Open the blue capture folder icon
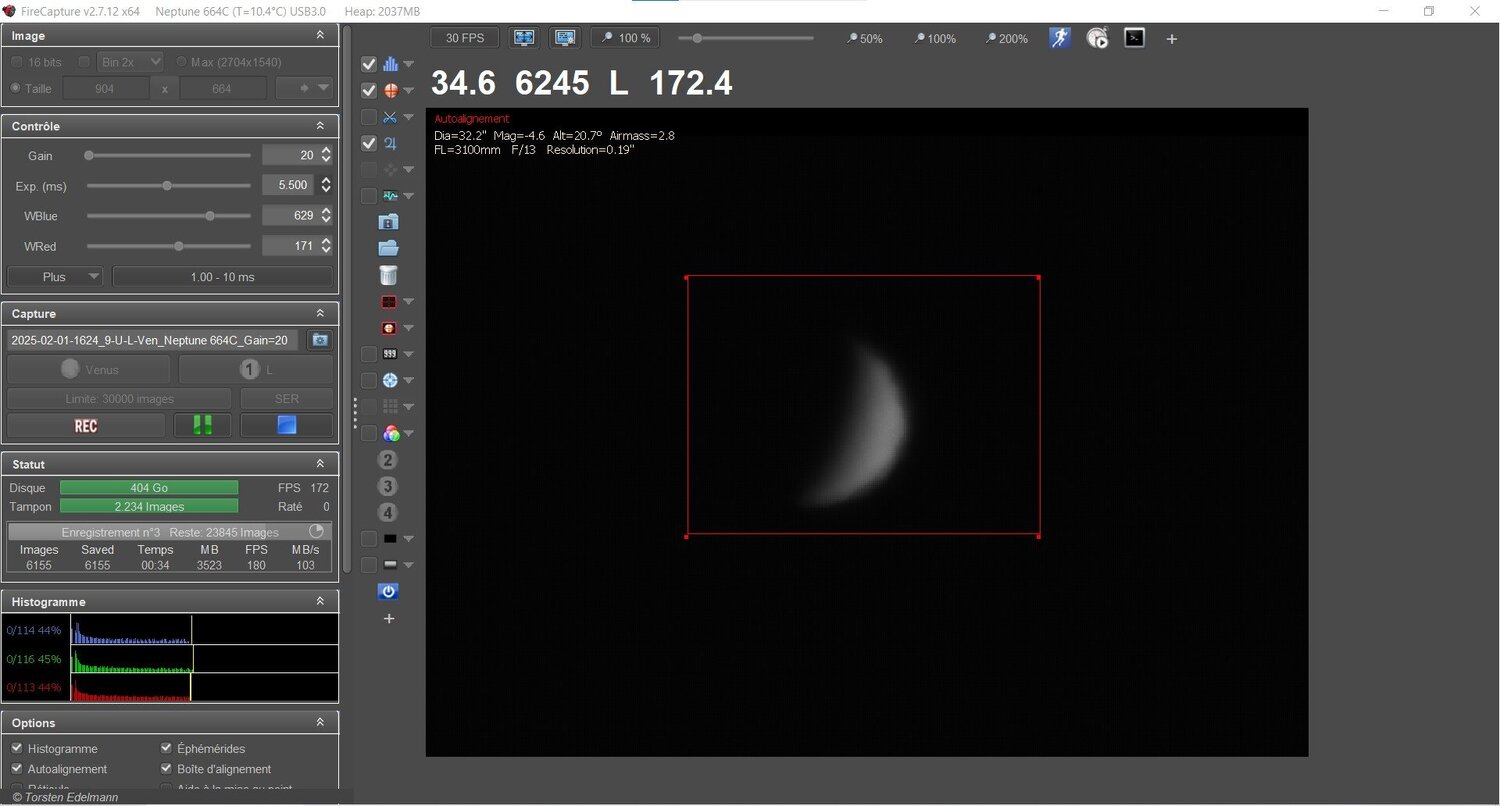The image size is (1500, 806). pyautogui.click(x=389, y=248)
